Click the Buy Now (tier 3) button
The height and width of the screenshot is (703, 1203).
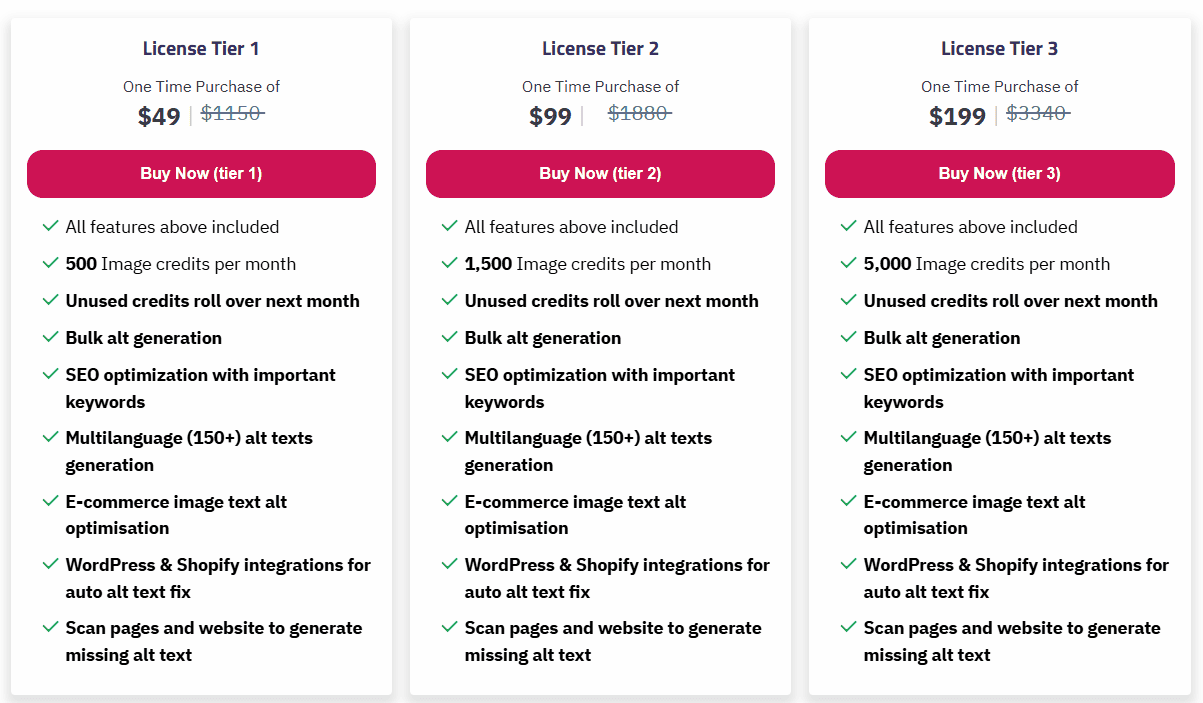point(999,174)
